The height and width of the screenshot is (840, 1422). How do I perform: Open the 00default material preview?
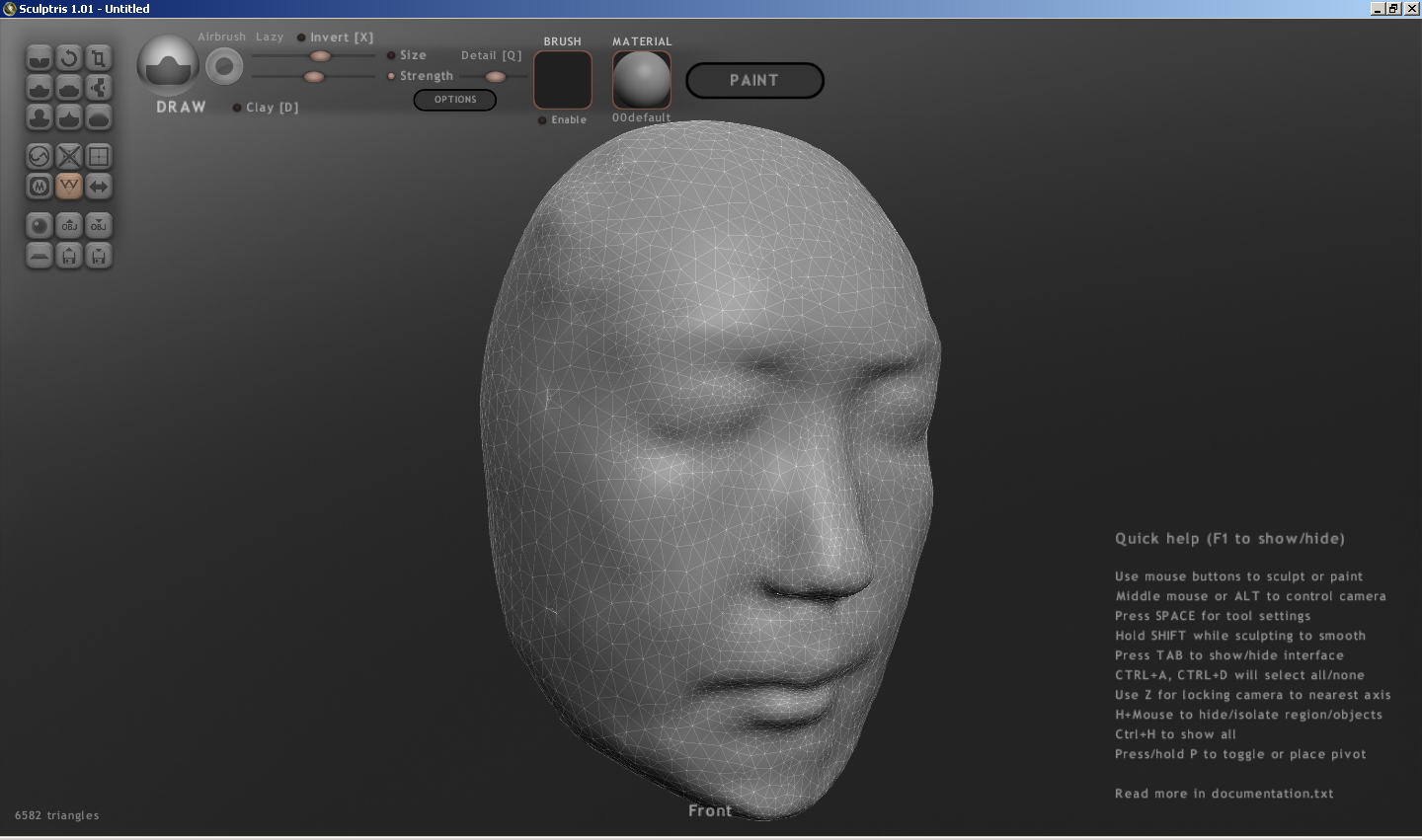point(641,80)
